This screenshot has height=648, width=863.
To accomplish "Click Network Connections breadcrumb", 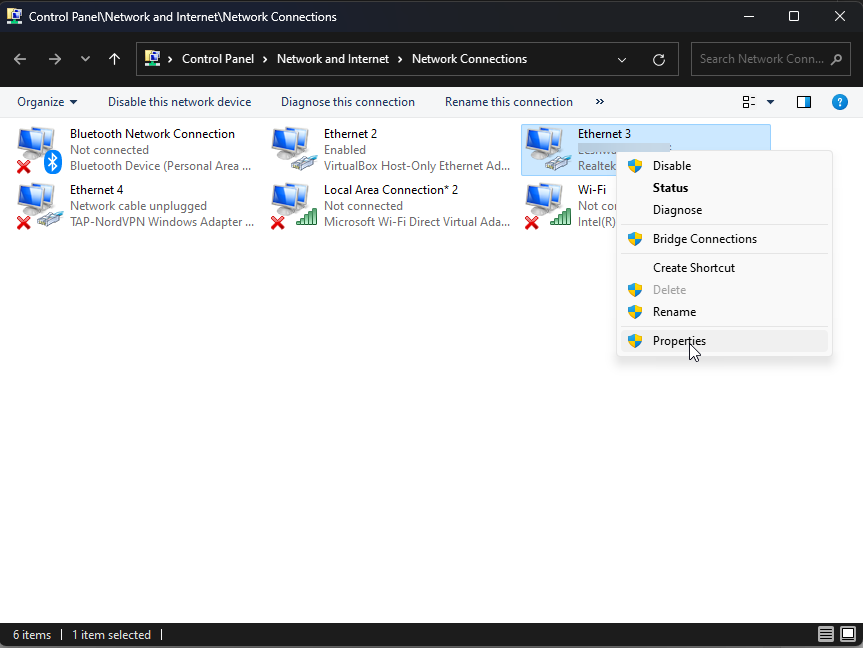I will click(x=469, y=59).
